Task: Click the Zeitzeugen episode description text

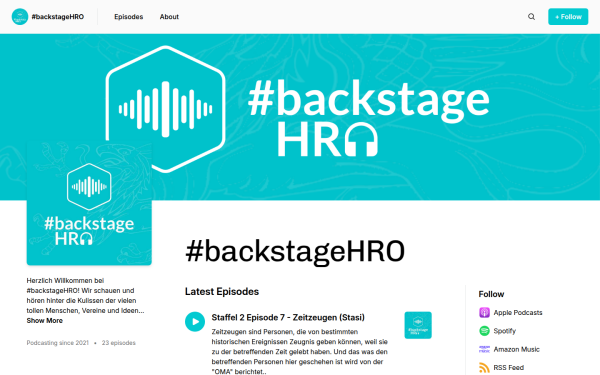Action: [300, 352]
